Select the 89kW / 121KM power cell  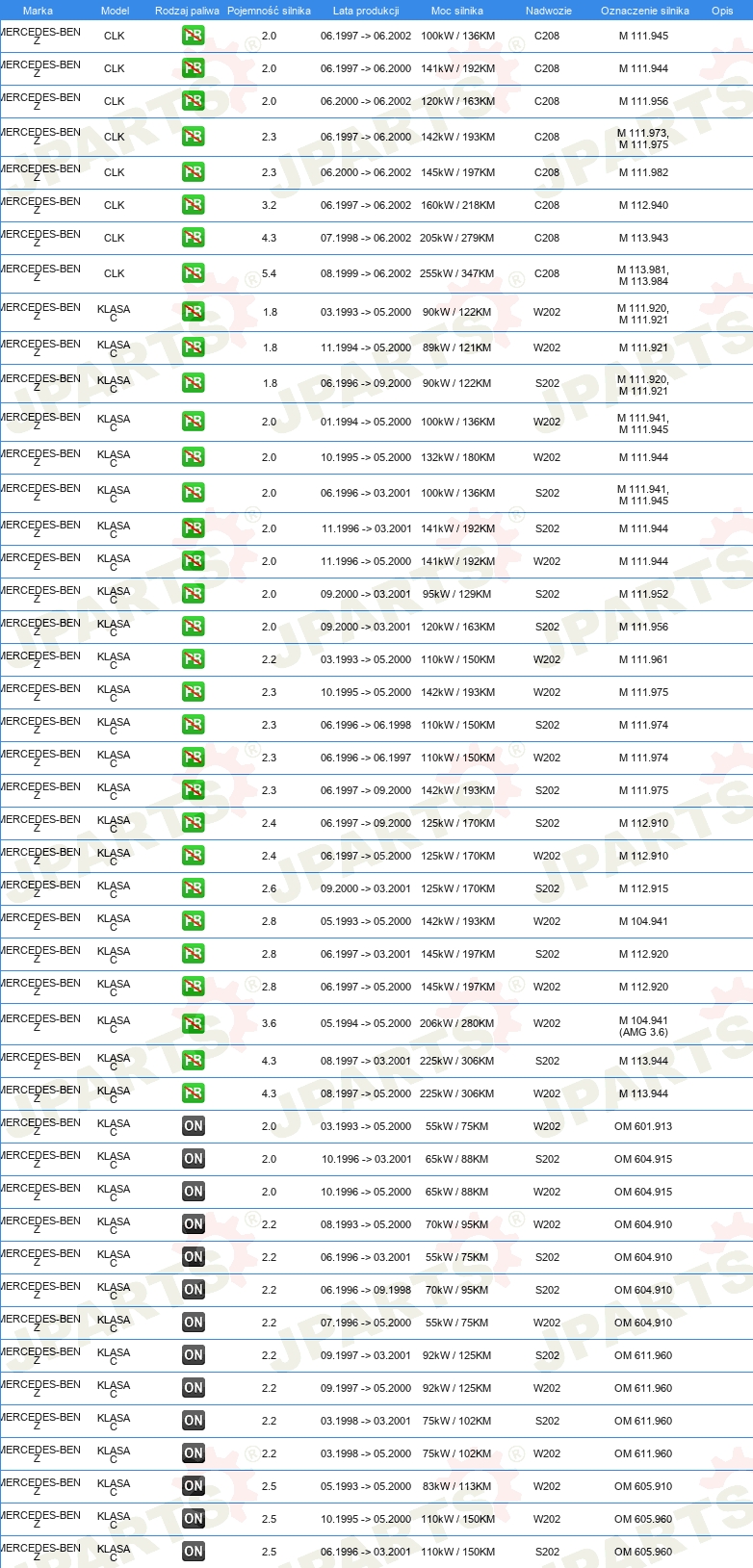(457, 347)
